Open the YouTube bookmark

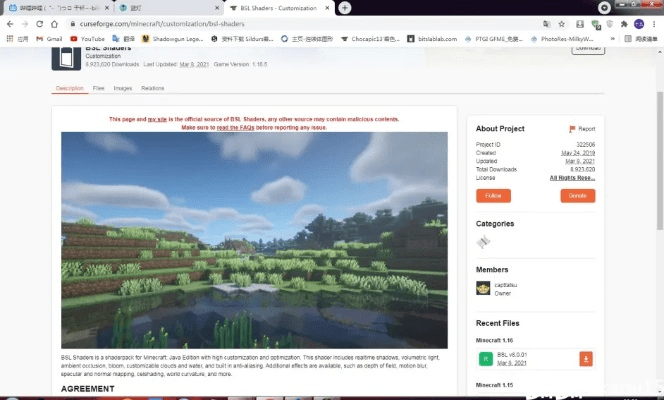(x=91, y=38)
